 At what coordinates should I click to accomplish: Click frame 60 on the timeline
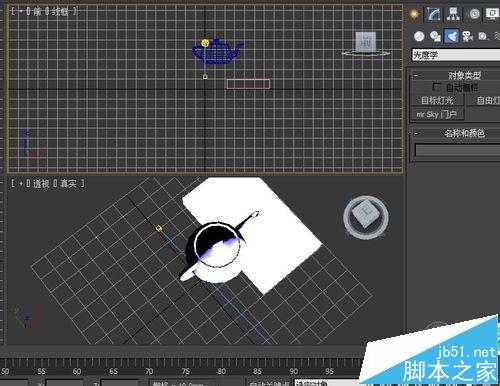pyautogui.click(x=77, y=371)
